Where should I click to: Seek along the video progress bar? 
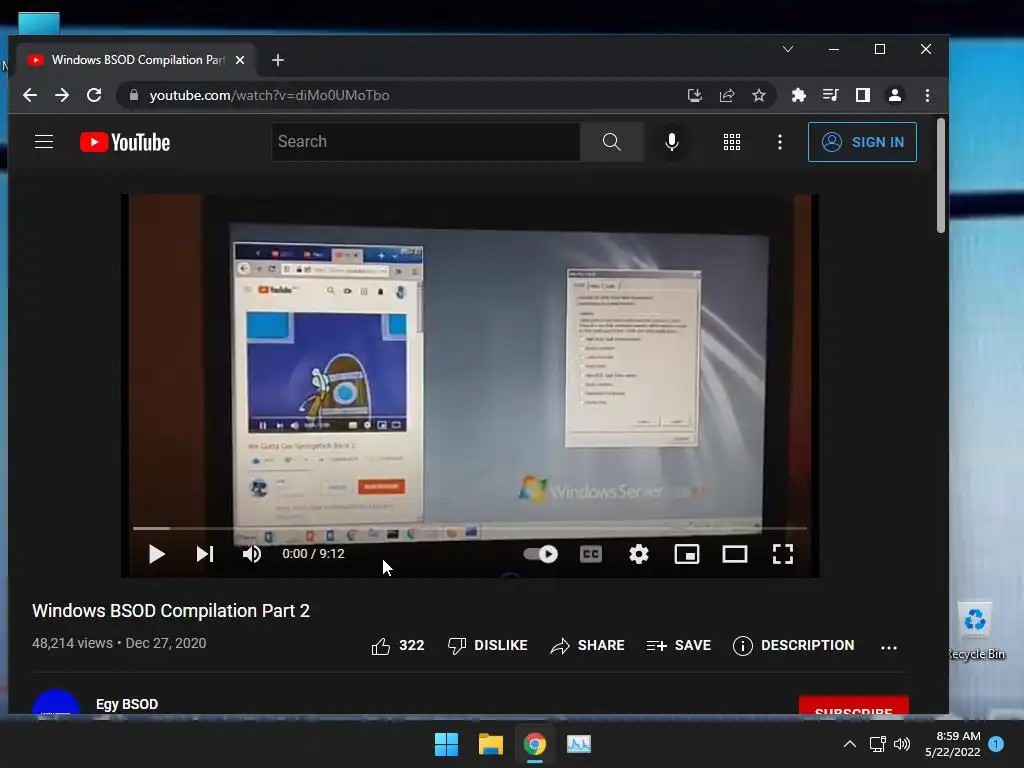pos(470,528)
